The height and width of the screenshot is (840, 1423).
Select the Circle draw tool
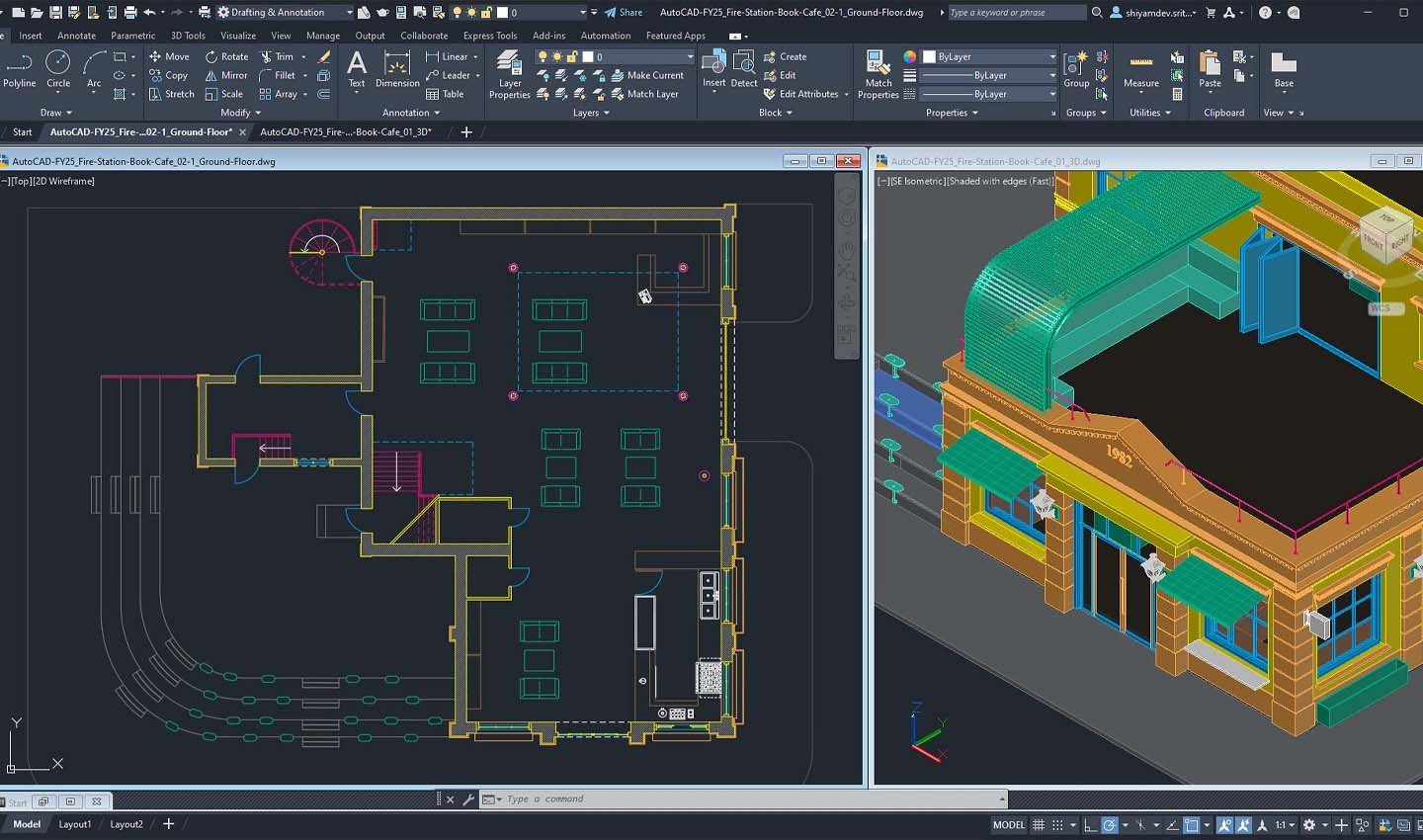tap(58, 70)
